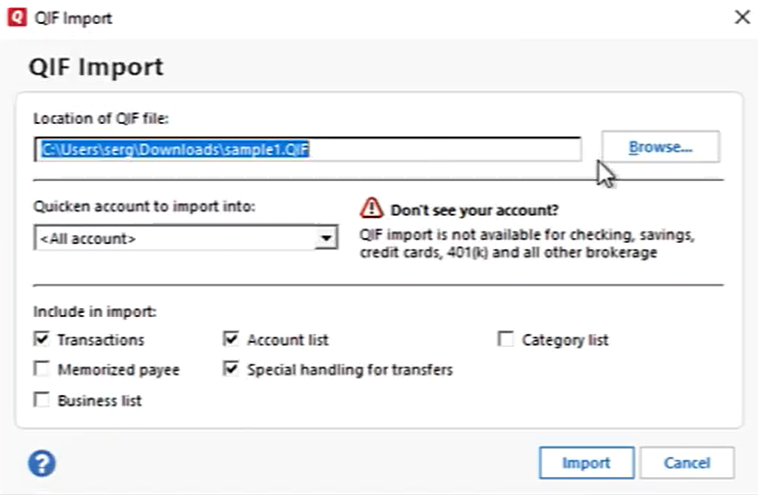The height and width of the screenshot is (495, 758).
Task: Click the Quicken logo in title bar
Action: (x=17, y=17)
